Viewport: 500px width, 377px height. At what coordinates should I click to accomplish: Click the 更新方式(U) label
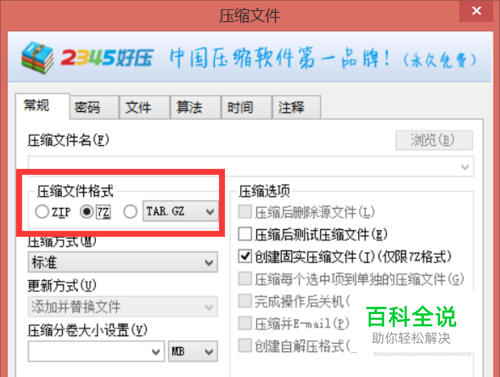click(62, 286)
